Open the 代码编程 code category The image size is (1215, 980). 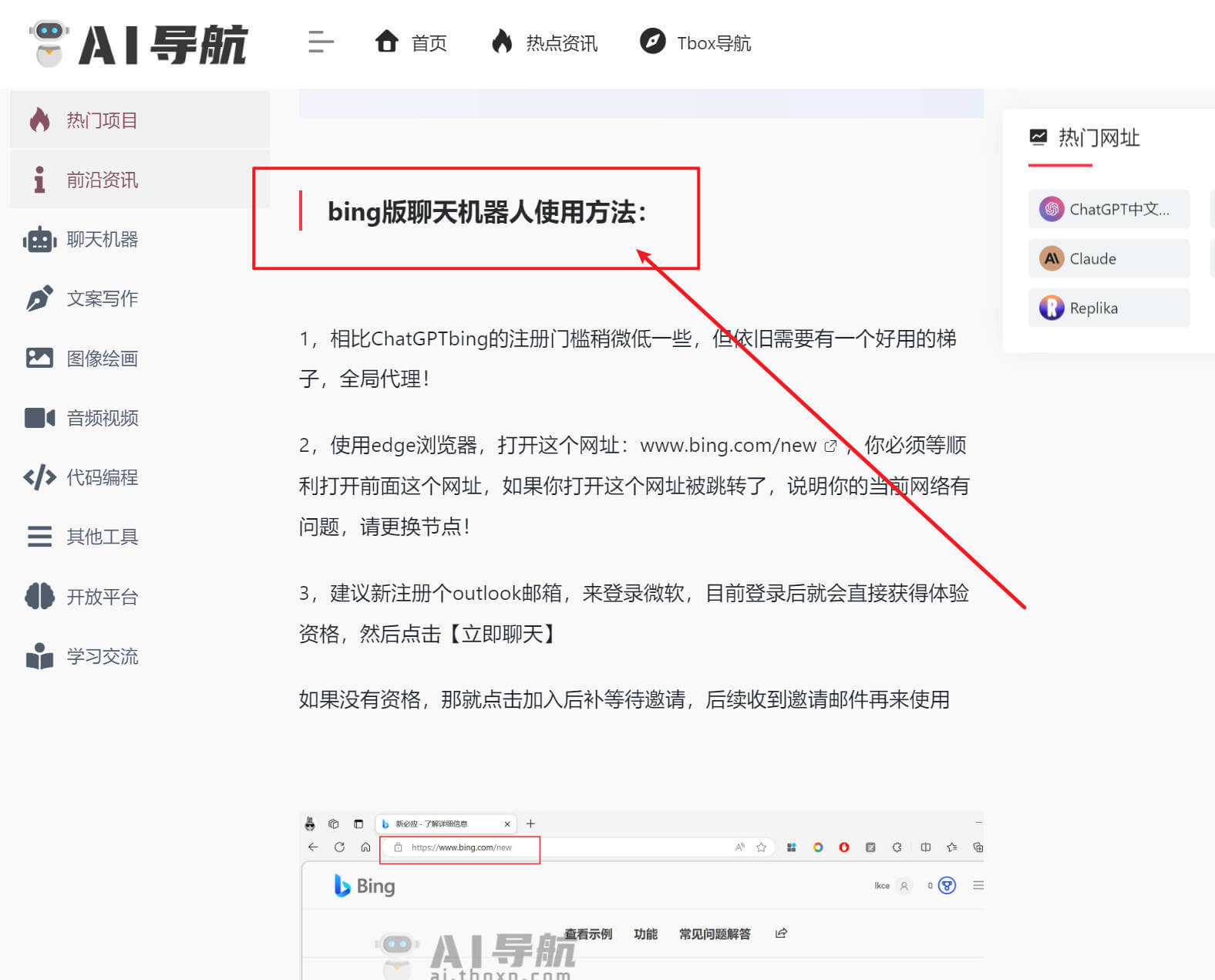[81, 477]
